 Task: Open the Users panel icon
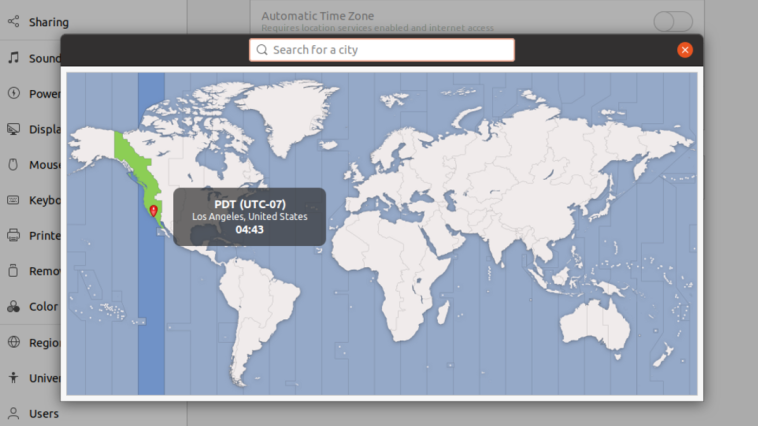pos(14,413)
